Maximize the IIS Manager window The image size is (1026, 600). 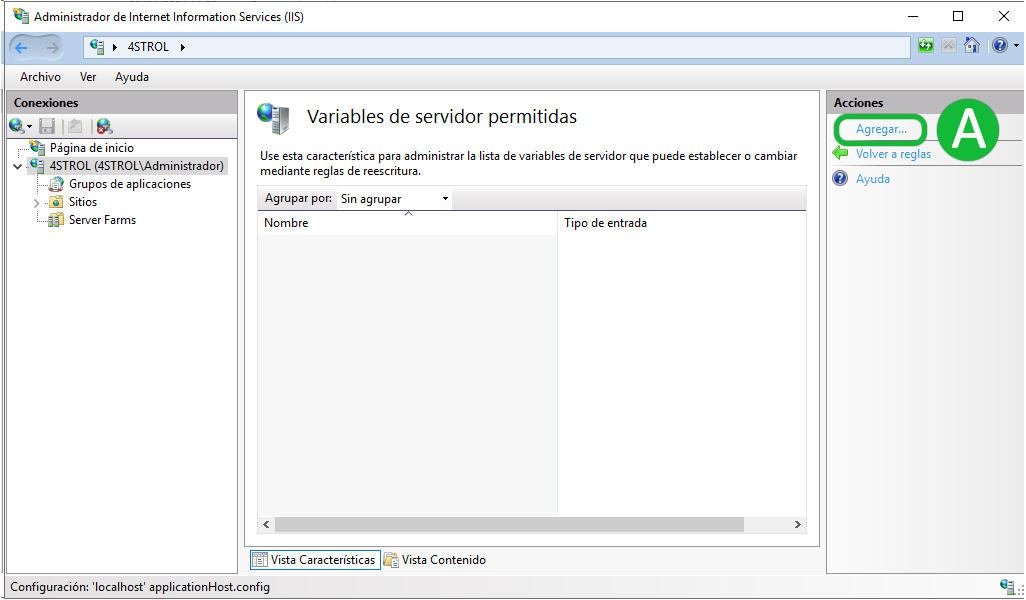point(958,16)
